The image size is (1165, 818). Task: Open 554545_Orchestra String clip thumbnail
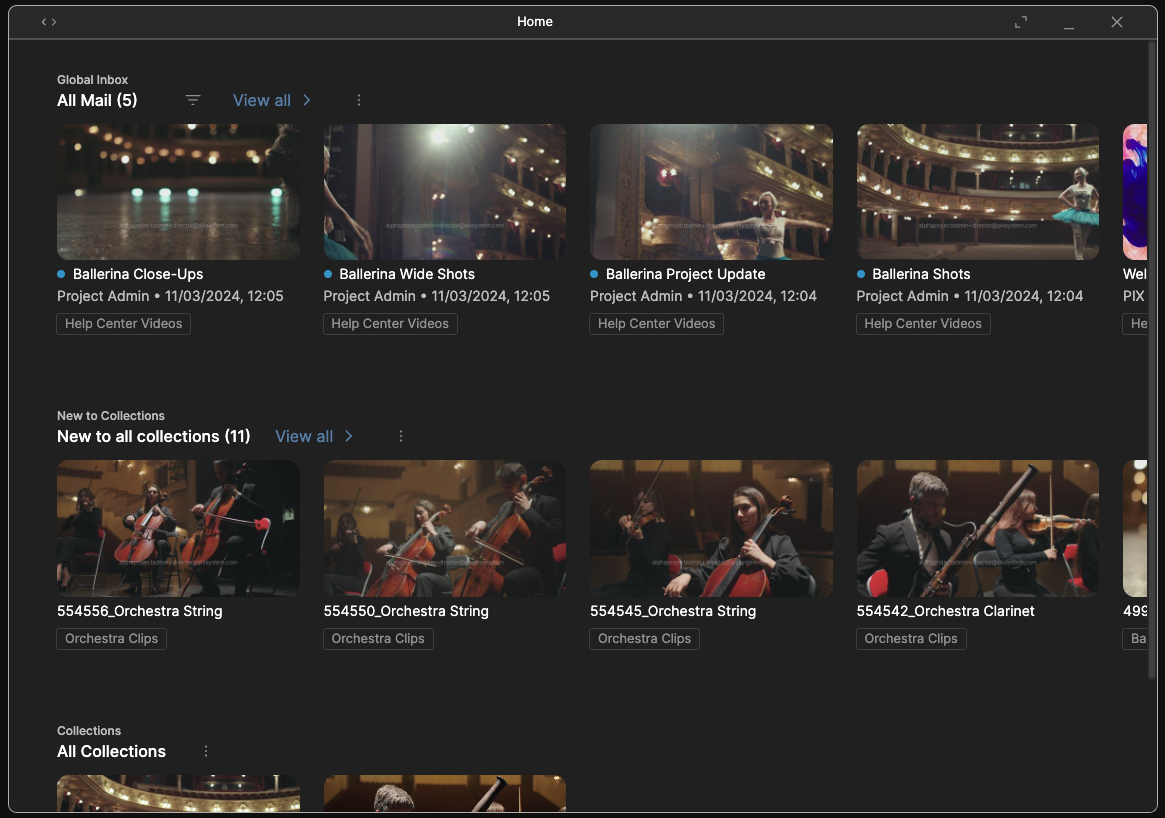tap(711, 528)
